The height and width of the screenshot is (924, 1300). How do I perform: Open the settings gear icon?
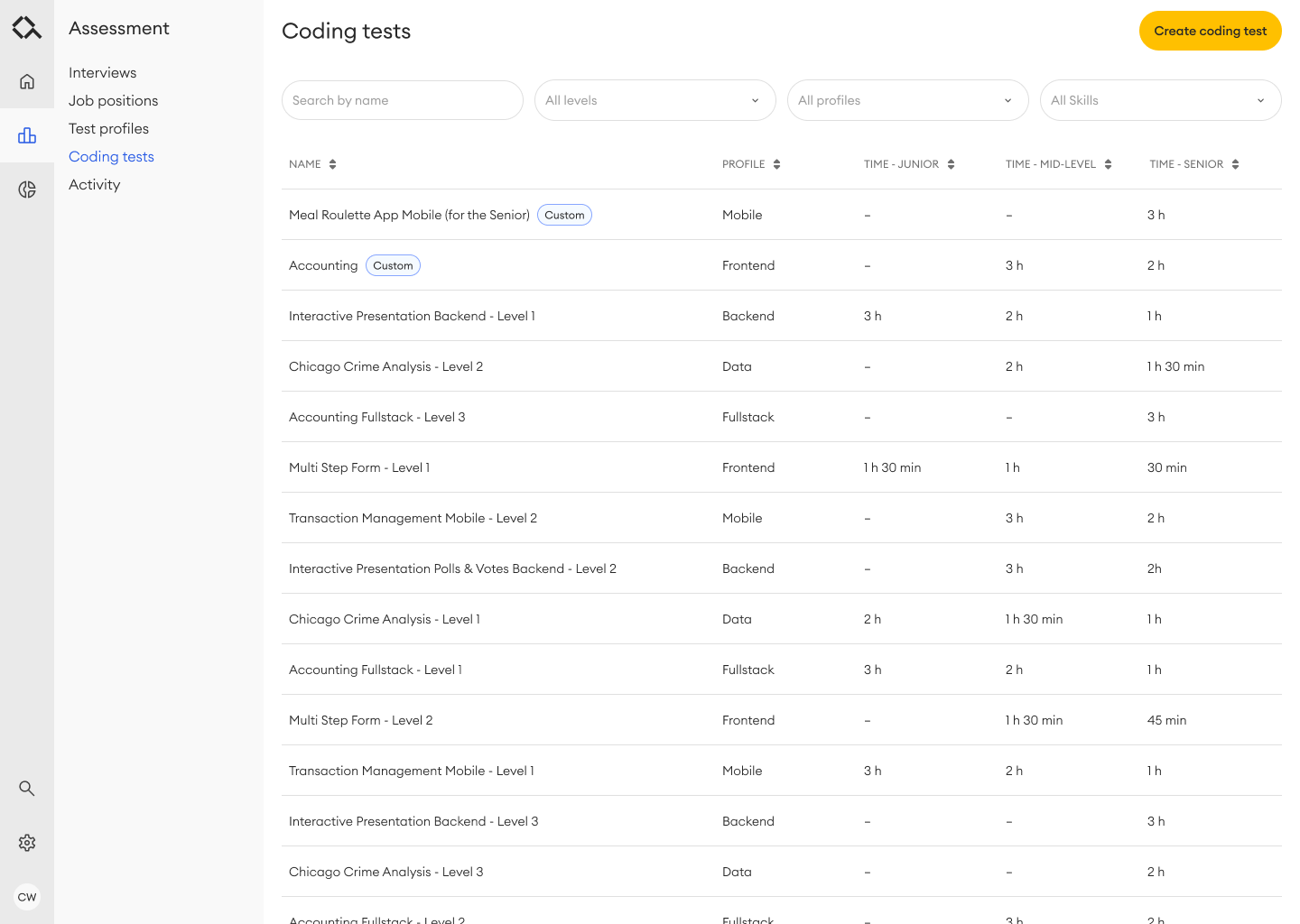pyautogui.click(x=27, y=842)
